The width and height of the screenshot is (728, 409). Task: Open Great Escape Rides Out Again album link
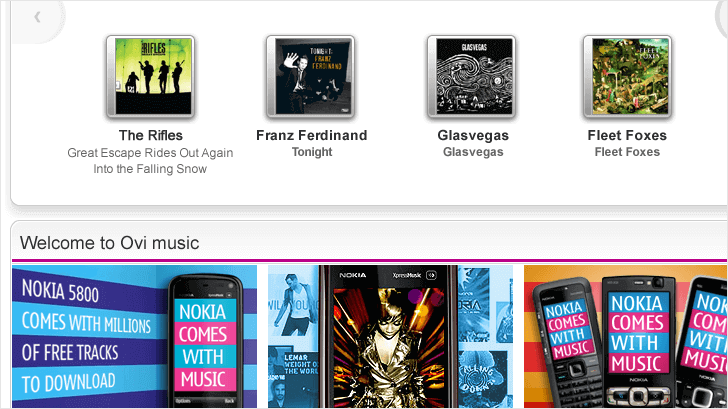[x=150, y=161]
